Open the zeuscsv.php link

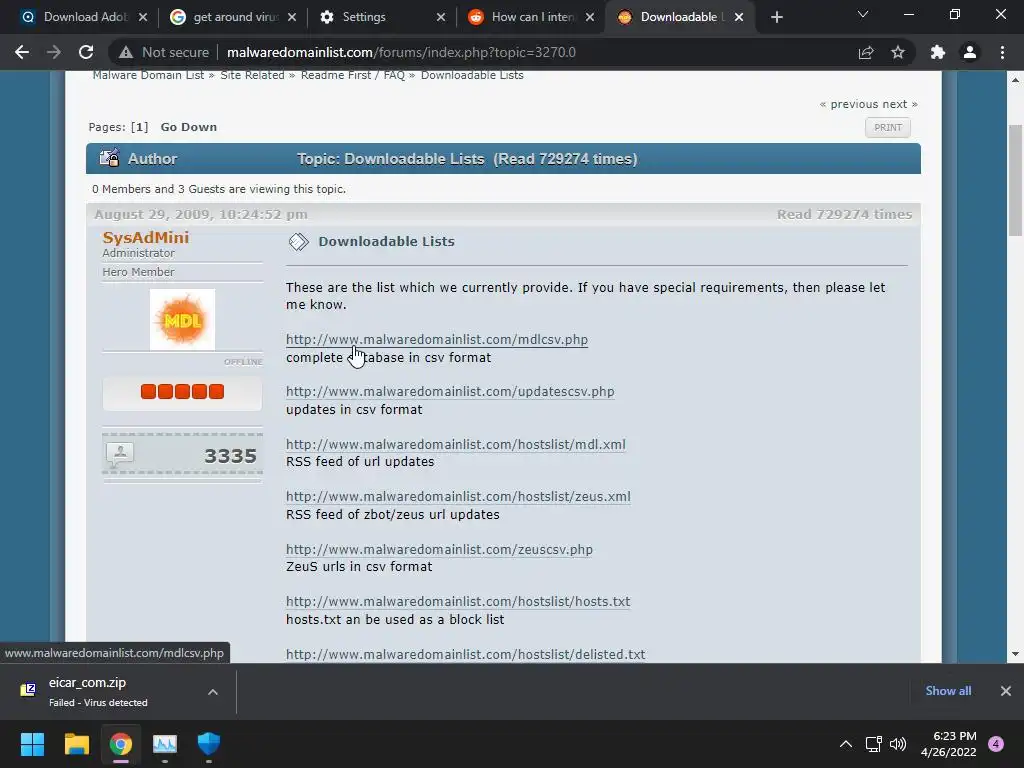click(440, 549)
